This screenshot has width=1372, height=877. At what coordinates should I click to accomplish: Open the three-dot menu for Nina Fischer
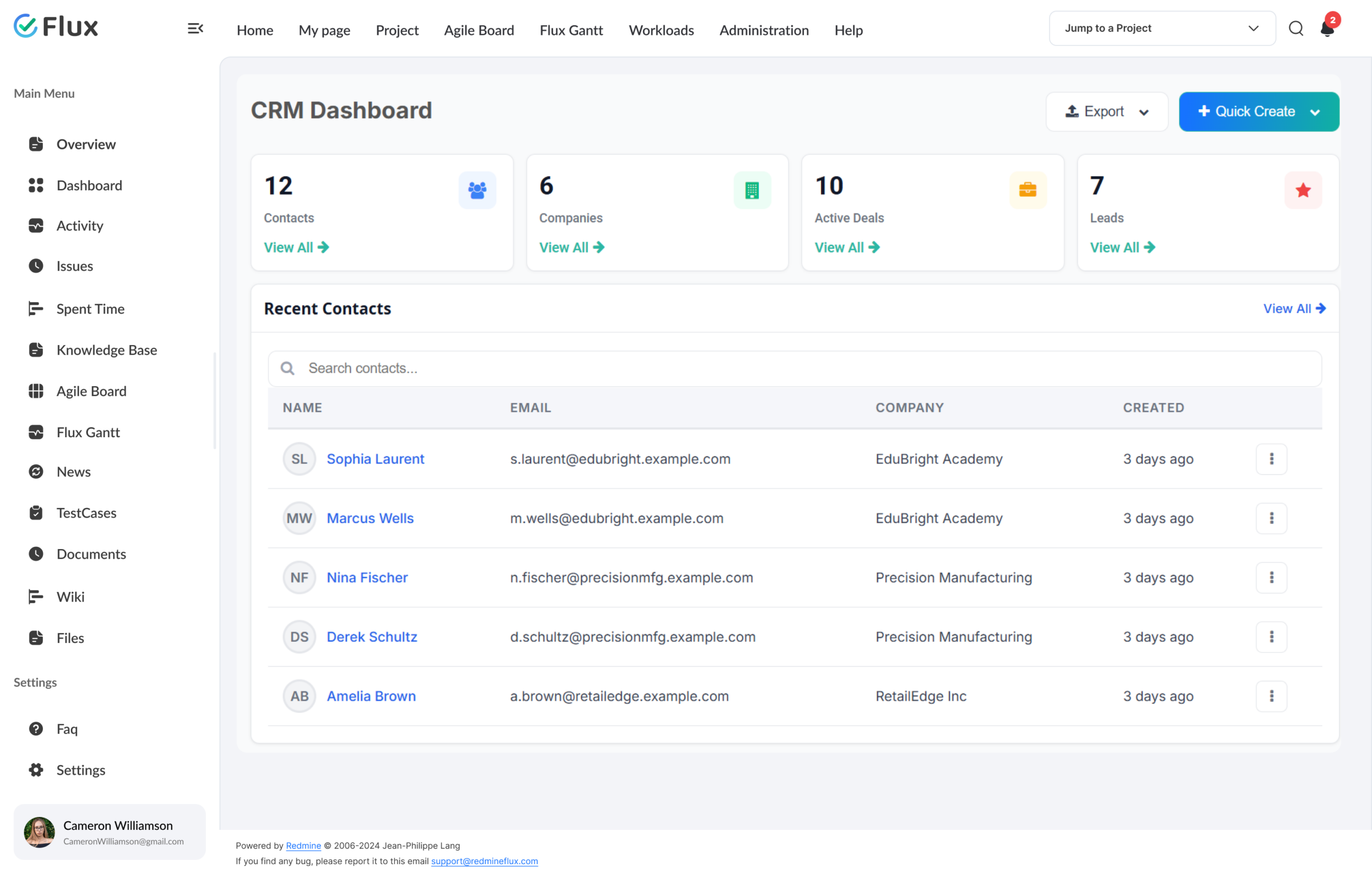pyautogui.click(x=1271, y=578)
